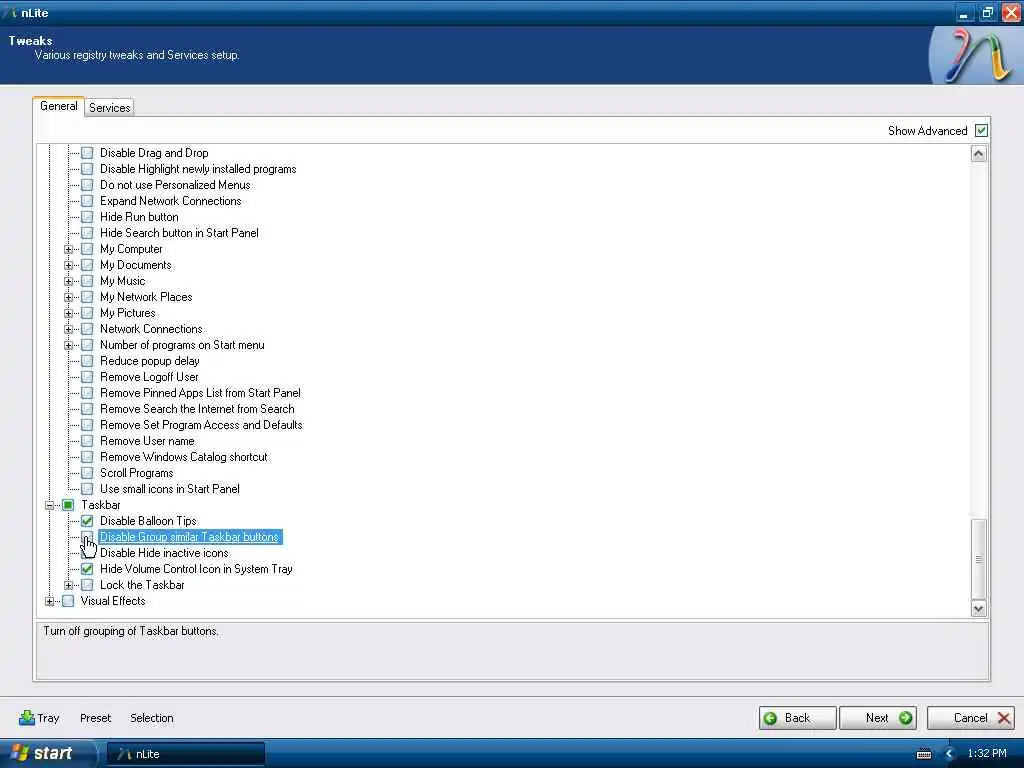Click the Tray label
Screen dimensions: 1024x768
[48, 718]
